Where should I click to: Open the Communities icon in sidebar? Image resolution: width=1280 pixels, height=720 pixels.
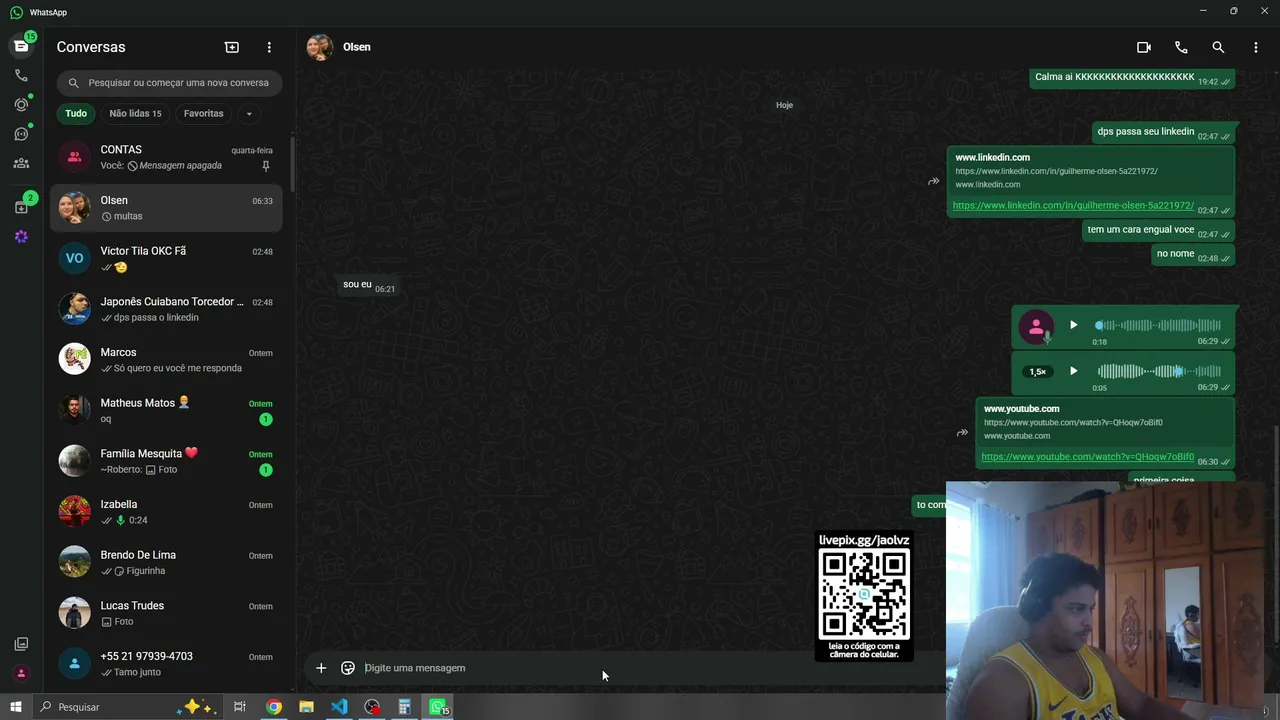21,163
